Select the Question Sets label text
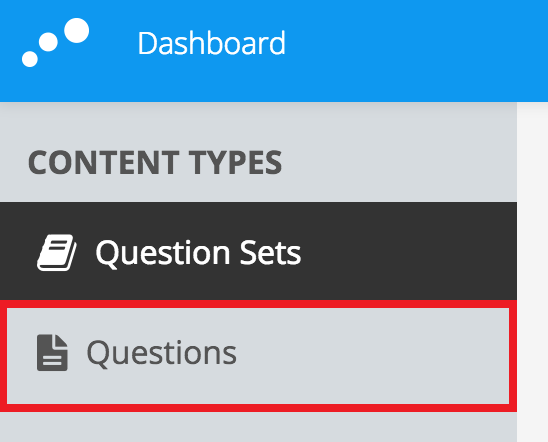The image size is (548, 442). click(198, 253)
